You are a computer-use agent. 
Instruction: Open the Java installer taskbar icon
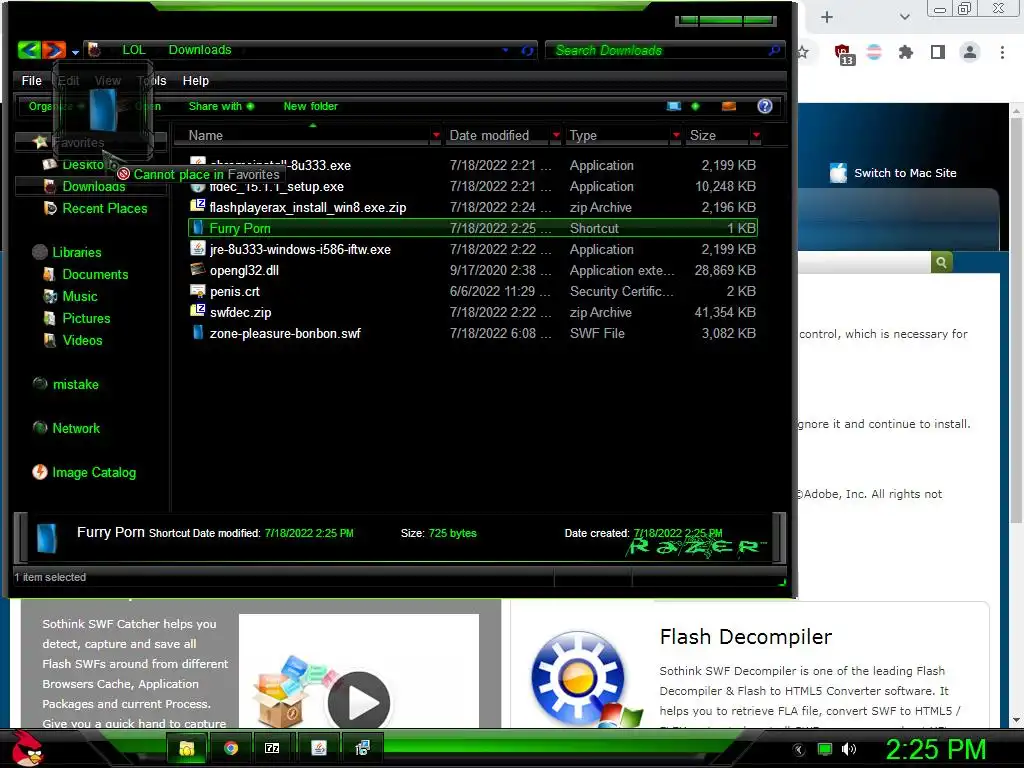pos(319,748)
